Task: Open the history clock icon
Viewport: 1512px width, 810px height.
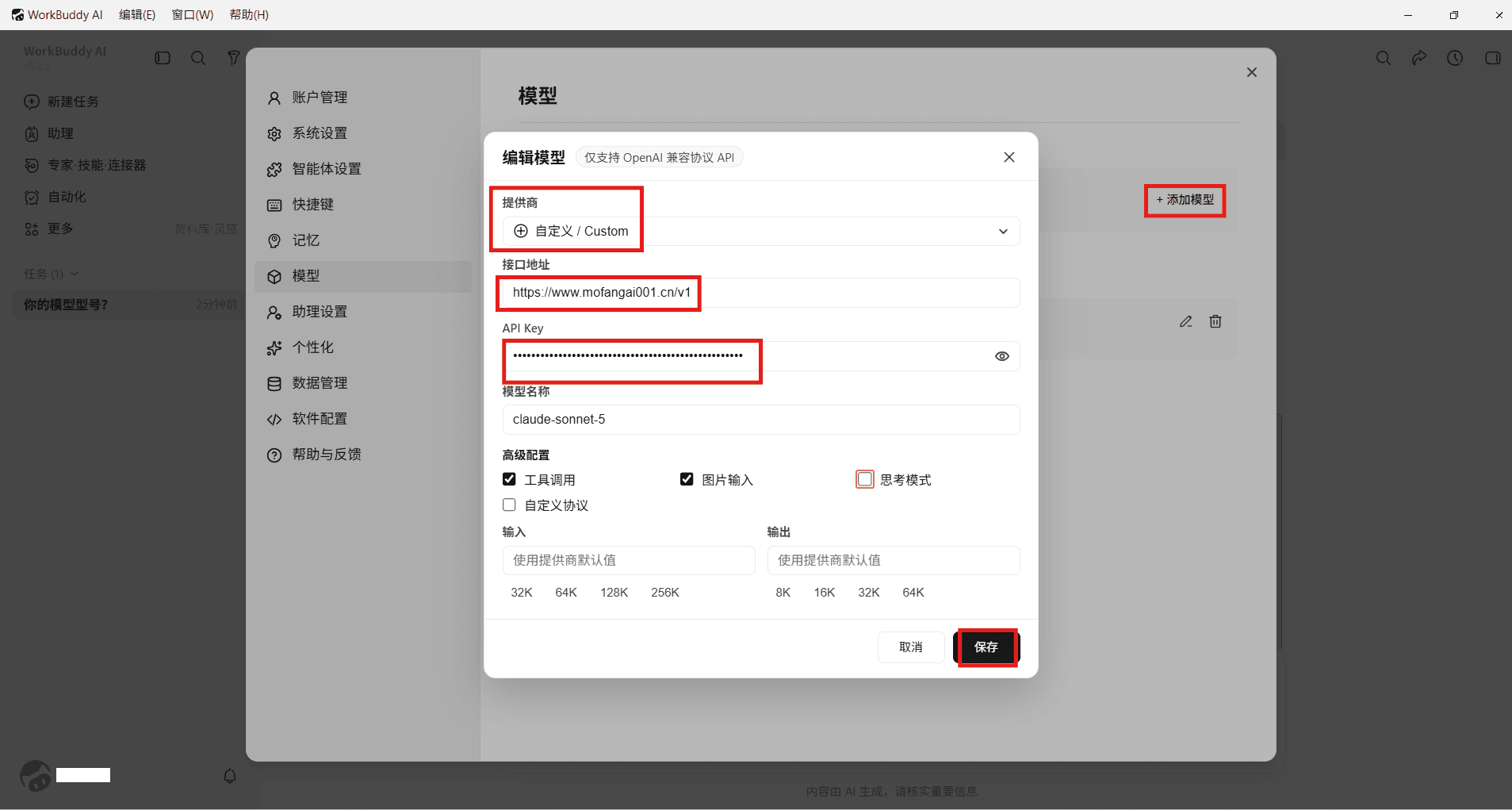Action: (1455, 58)
